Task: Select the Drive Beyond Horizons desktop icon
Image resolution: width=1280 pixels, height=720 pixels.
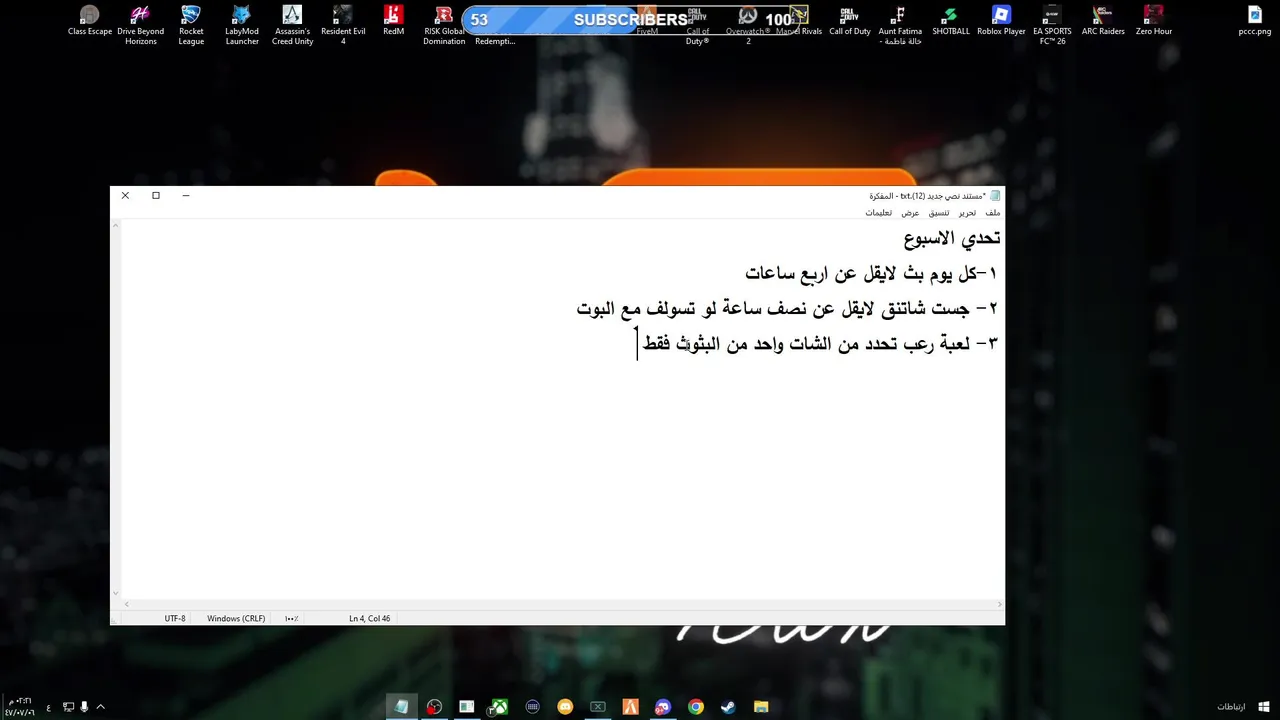Action: tap(141, 25)
